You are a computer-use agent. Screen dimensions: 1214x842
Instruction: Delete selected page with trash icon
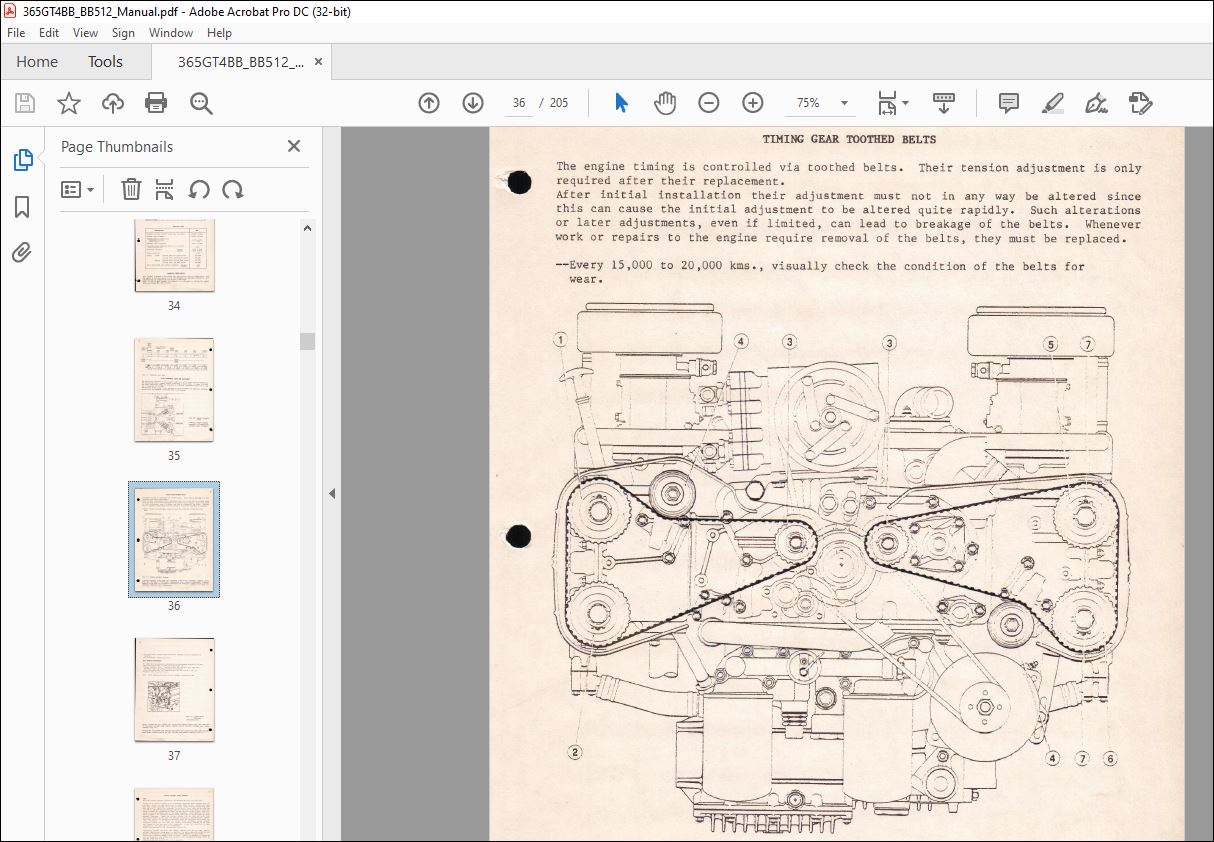[131, 189]
